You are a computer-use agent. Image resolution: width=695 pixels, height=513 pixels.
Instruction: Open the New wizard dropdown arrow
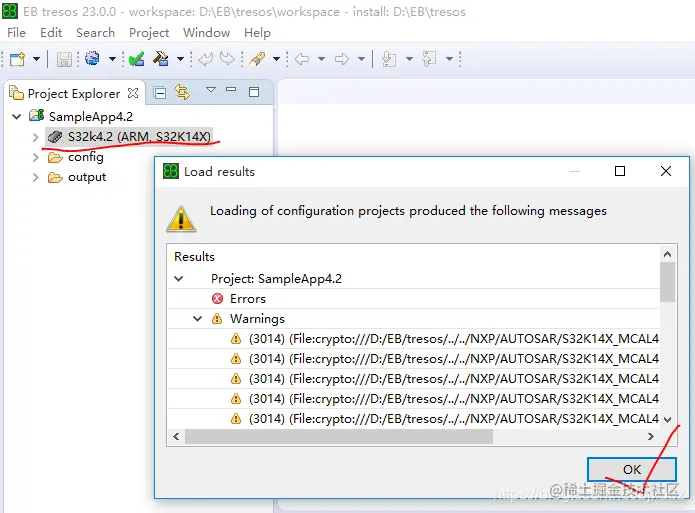click(x=36, y=59)
